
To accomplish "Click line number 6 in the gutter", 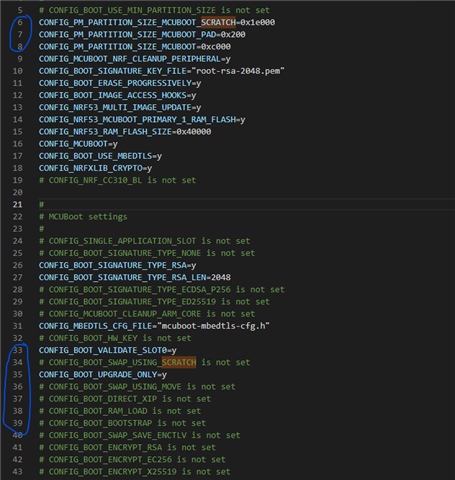I will (20, 22).
